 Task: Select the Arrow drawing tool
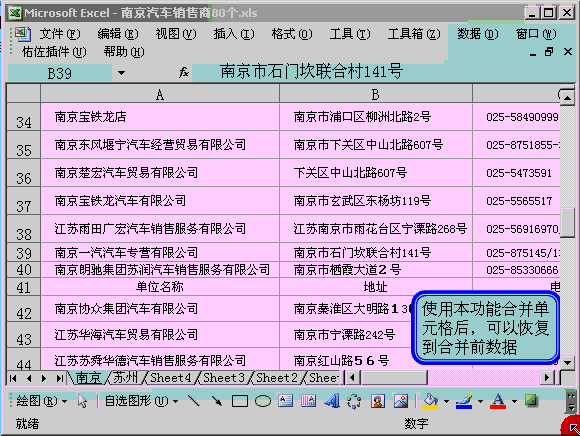pyautogui.click(x=216, y=401)
